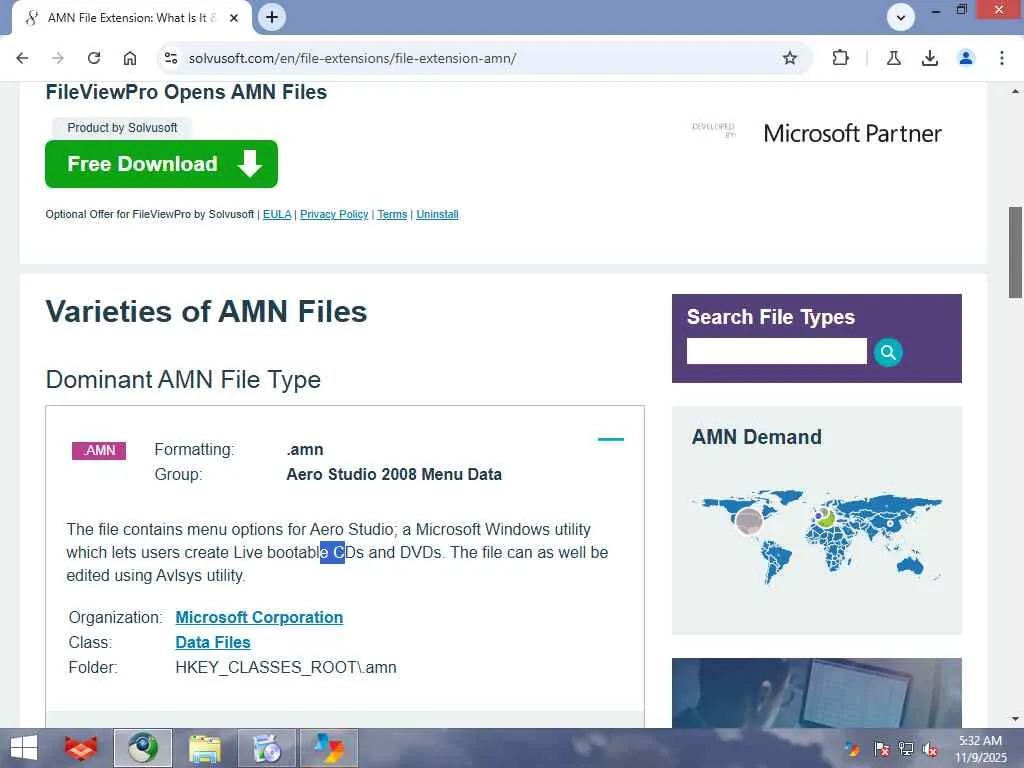Click the FileViewPro Opens AMN Files heading
Image resolution: width=1024 pixels, height=768 pixels.
186,92
